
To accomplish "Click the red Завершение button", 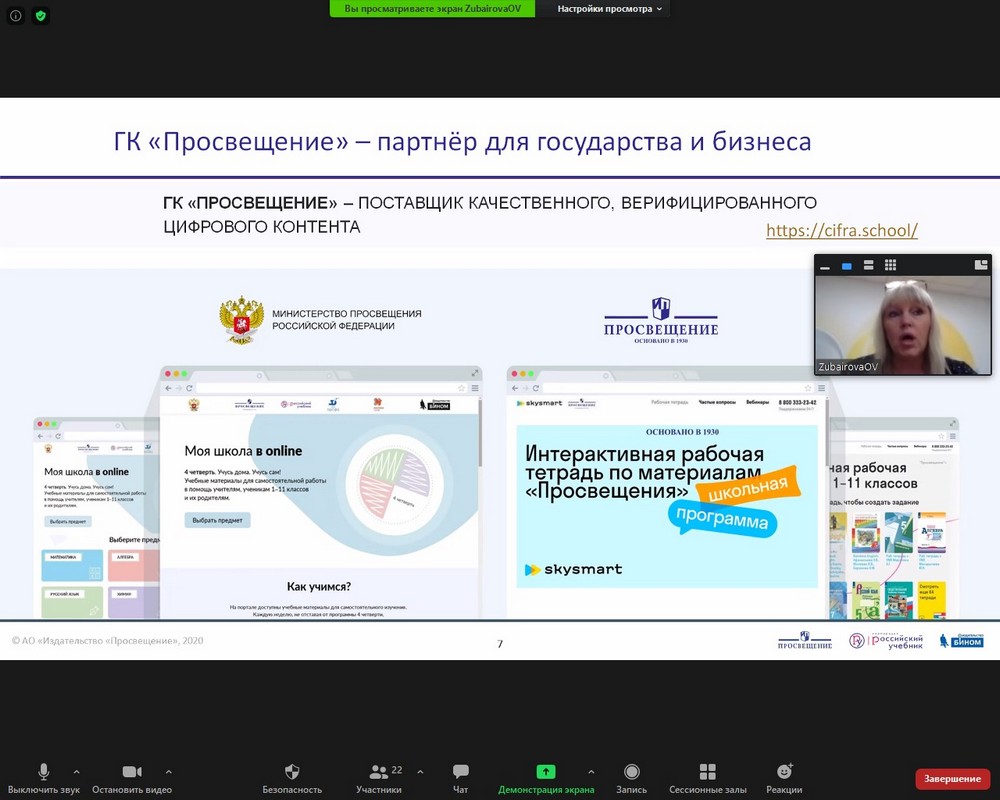I will coord(952,779).
